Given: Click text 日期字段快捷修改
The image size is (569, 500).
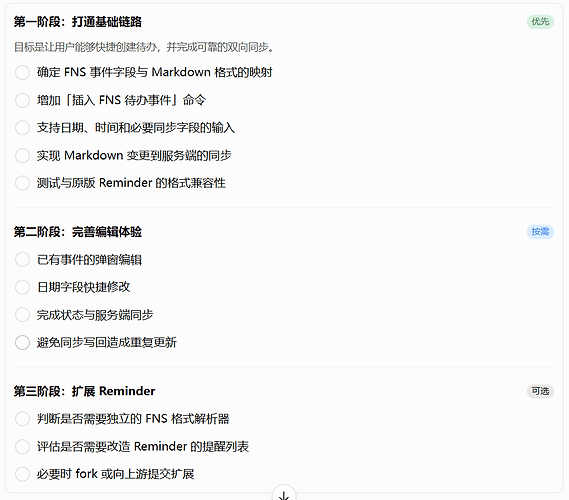Looking at the screenshot, I should (x=83, y=287).
